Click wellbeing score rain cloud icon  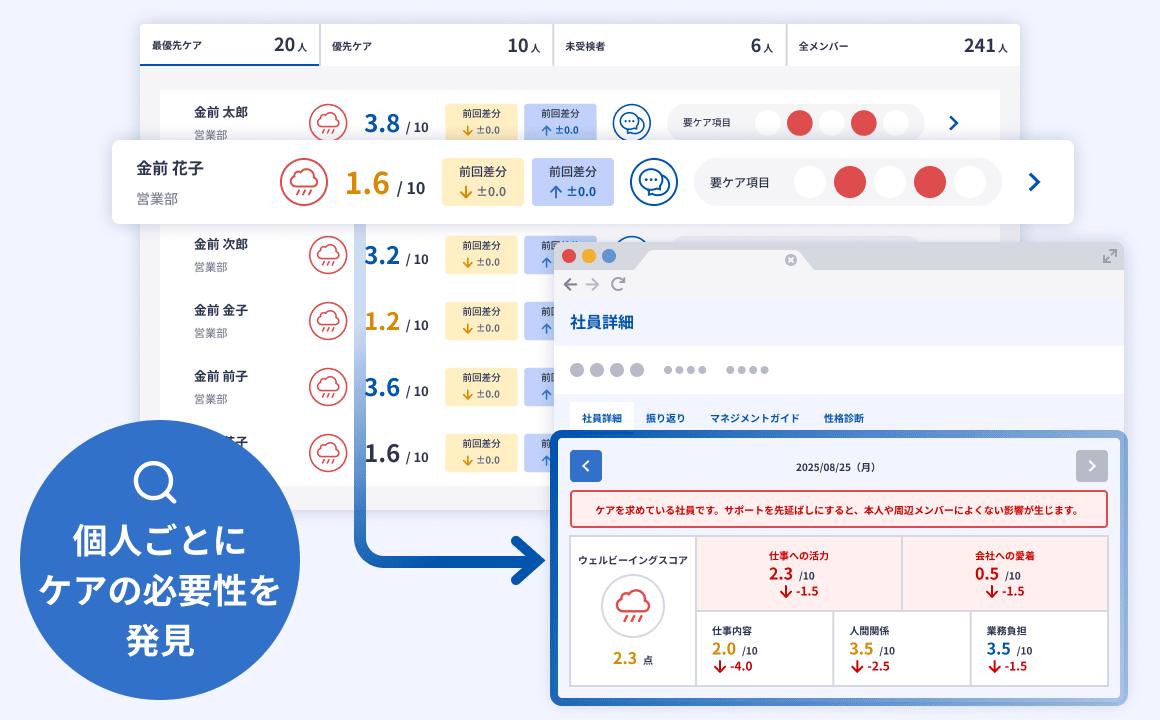[632, 606]
